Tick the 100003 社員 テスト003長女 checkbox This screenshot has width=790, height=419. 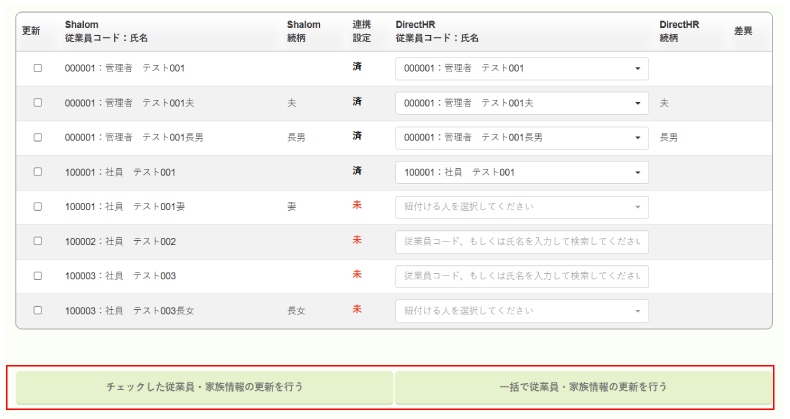coord(38,310)
